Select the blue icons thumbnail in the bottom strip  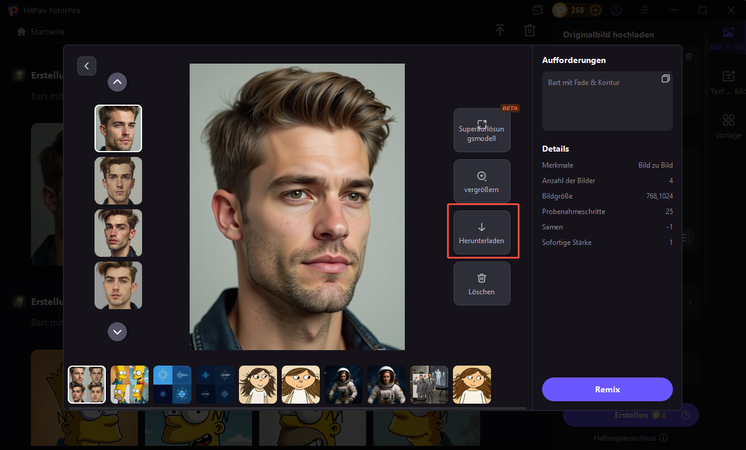coord(172,384)
